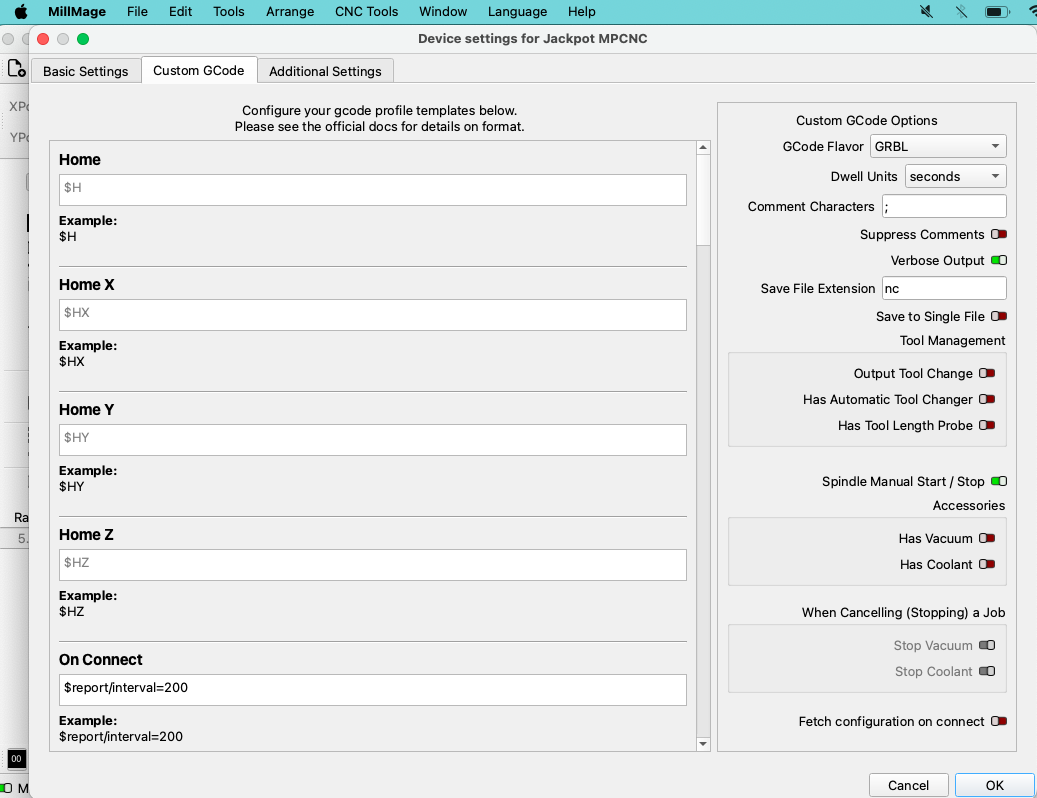This screenshot has height=798, width=1037.
Task: Switch to the Additional Settings tab
Action: click(325, 71)
